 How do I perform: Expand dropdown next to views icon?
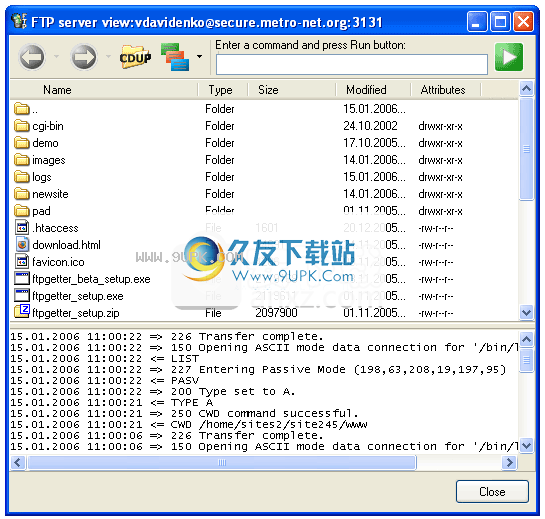click(x=200, y=56)
